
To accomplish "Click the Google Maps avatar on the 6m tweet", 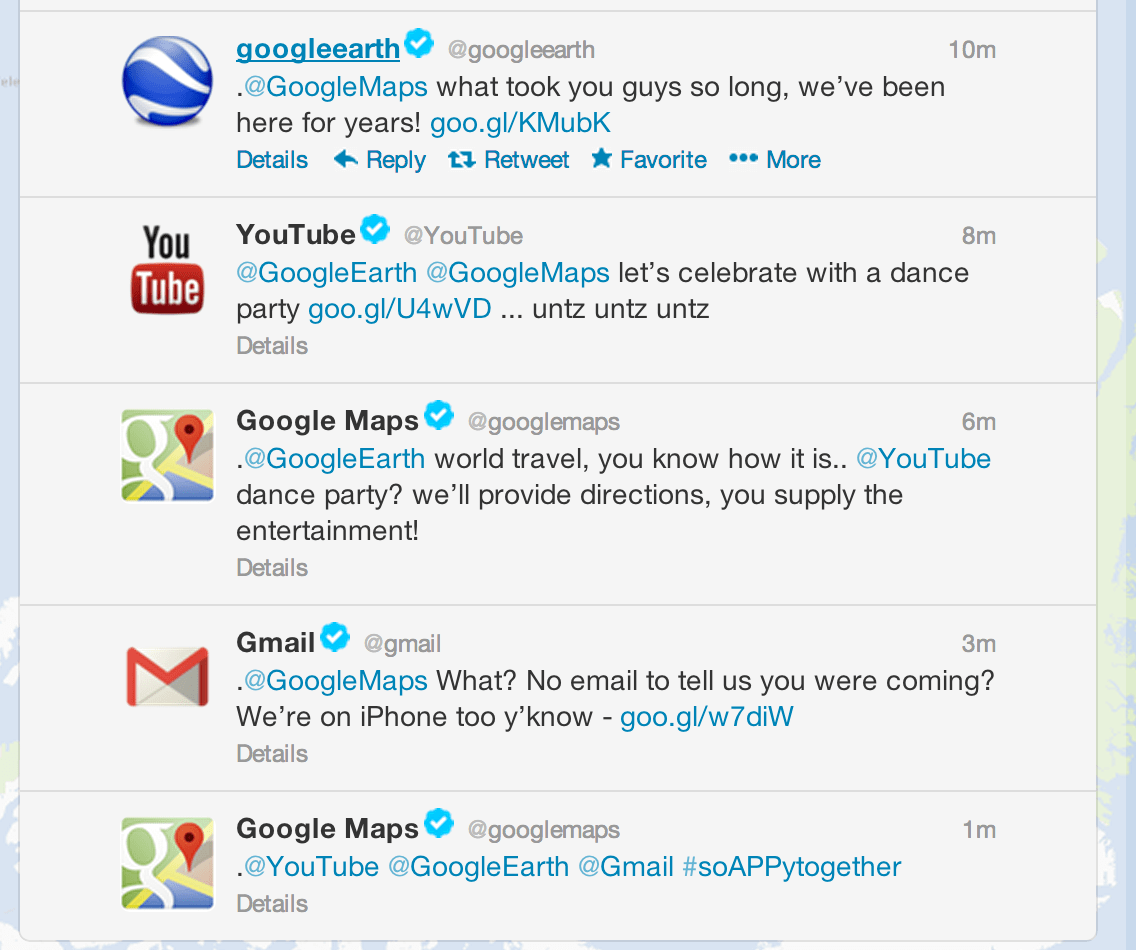I will tap(166, 455).
